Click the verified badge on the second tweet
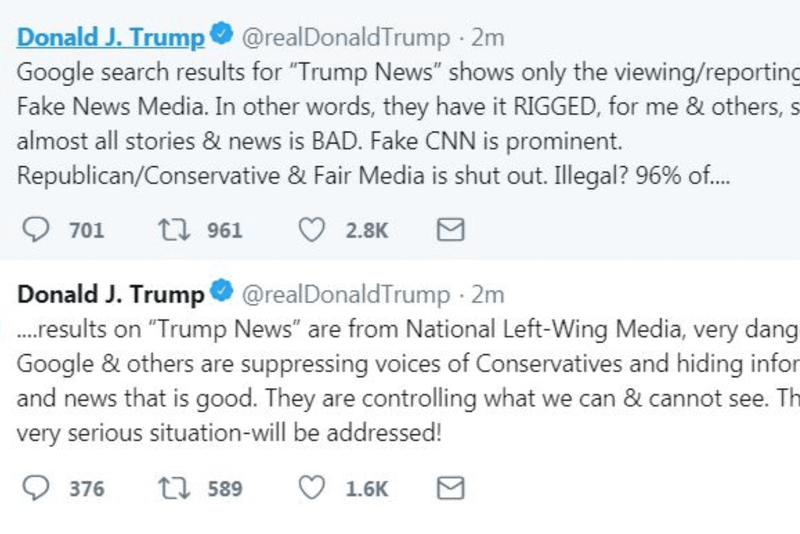 tap(221, 294)
